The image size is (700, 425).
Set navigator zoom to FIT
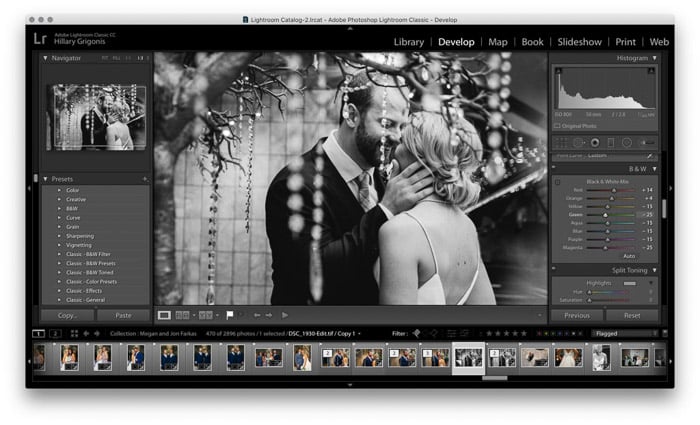pyautogui.click(x=104, y=58)
